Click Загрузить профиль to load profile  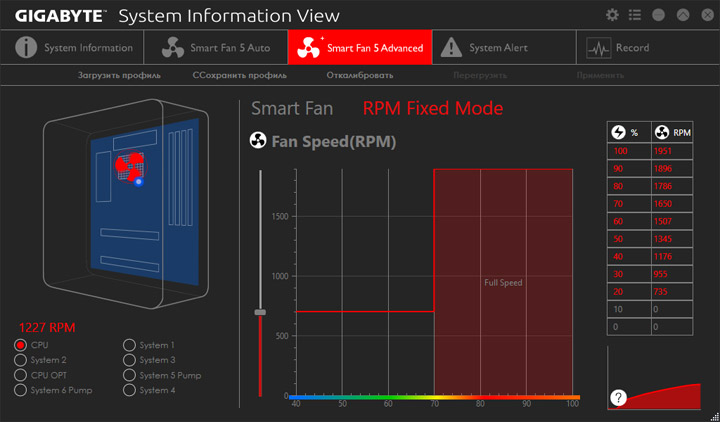pos(119,75)
